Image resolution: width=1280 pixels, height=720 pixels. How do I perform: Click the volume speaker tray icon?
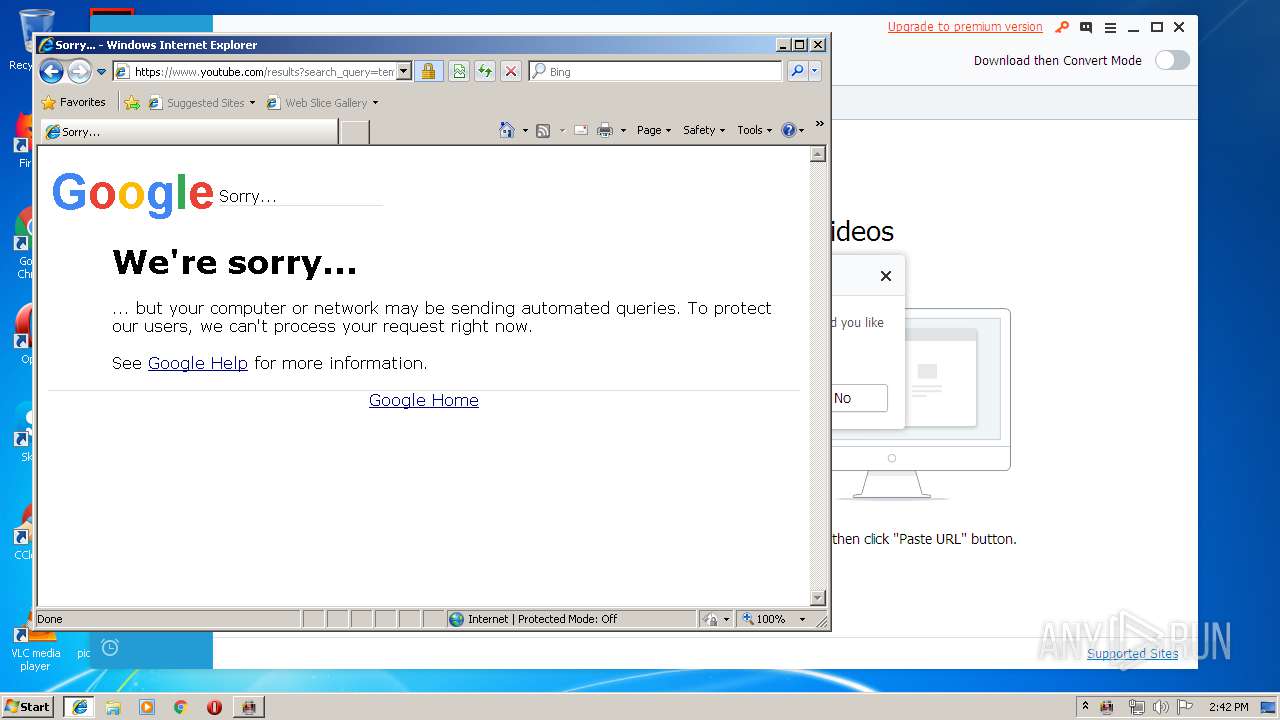coord(1161,707)
